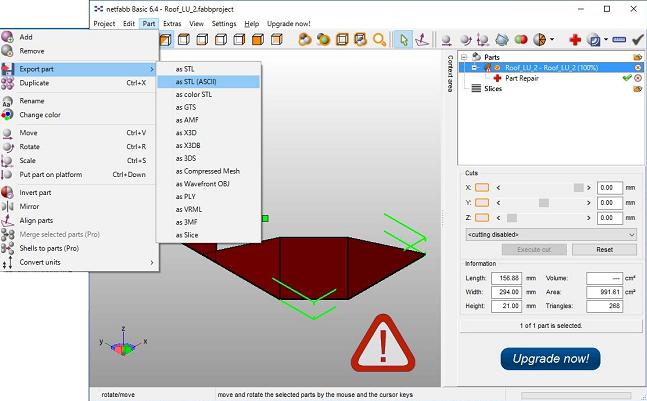Toggle the Z cut plane button
This screenshot has height=401, width=647.
482,217
